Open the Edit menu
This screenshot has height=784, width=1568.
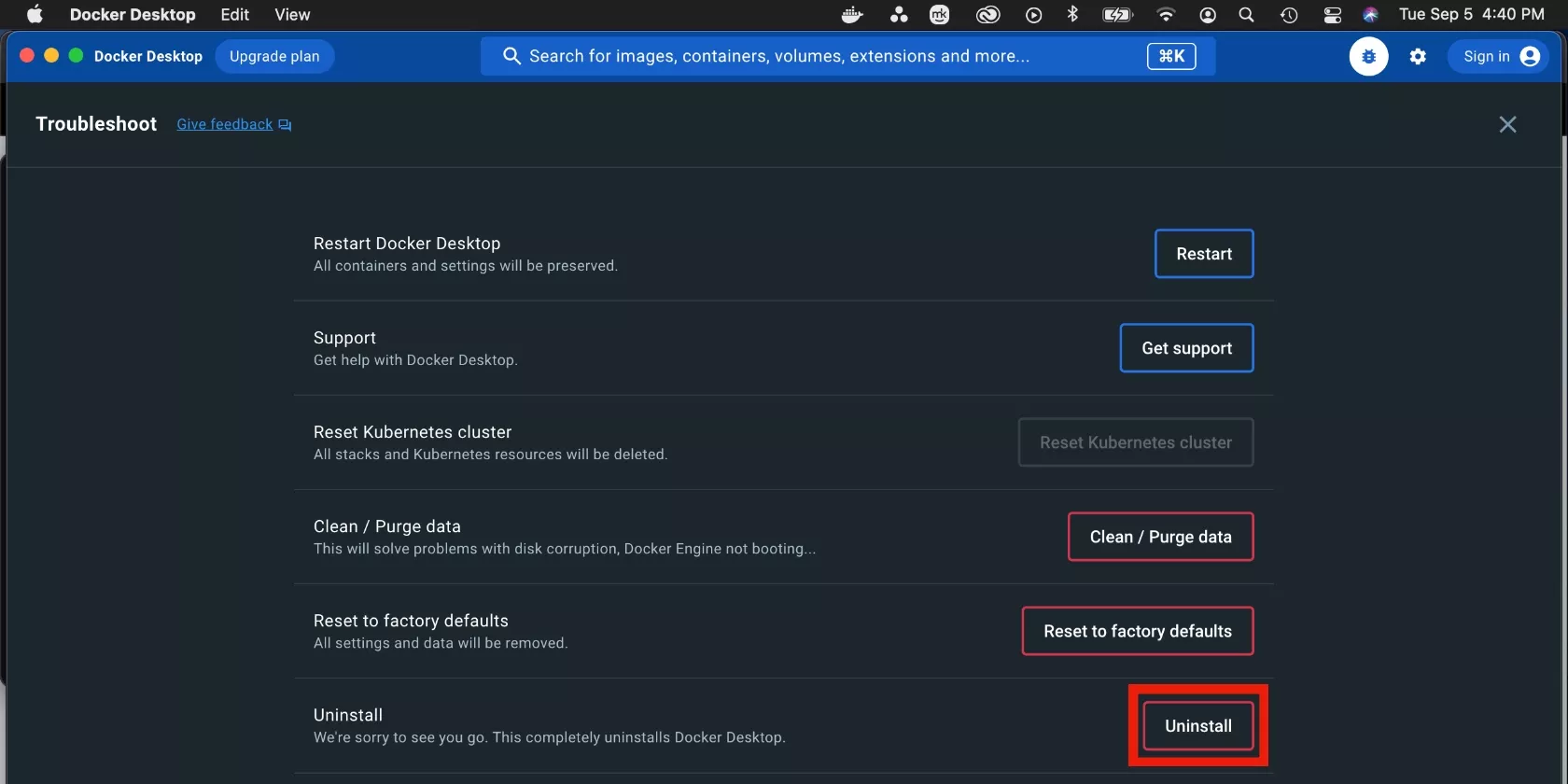tap(234, 15)
